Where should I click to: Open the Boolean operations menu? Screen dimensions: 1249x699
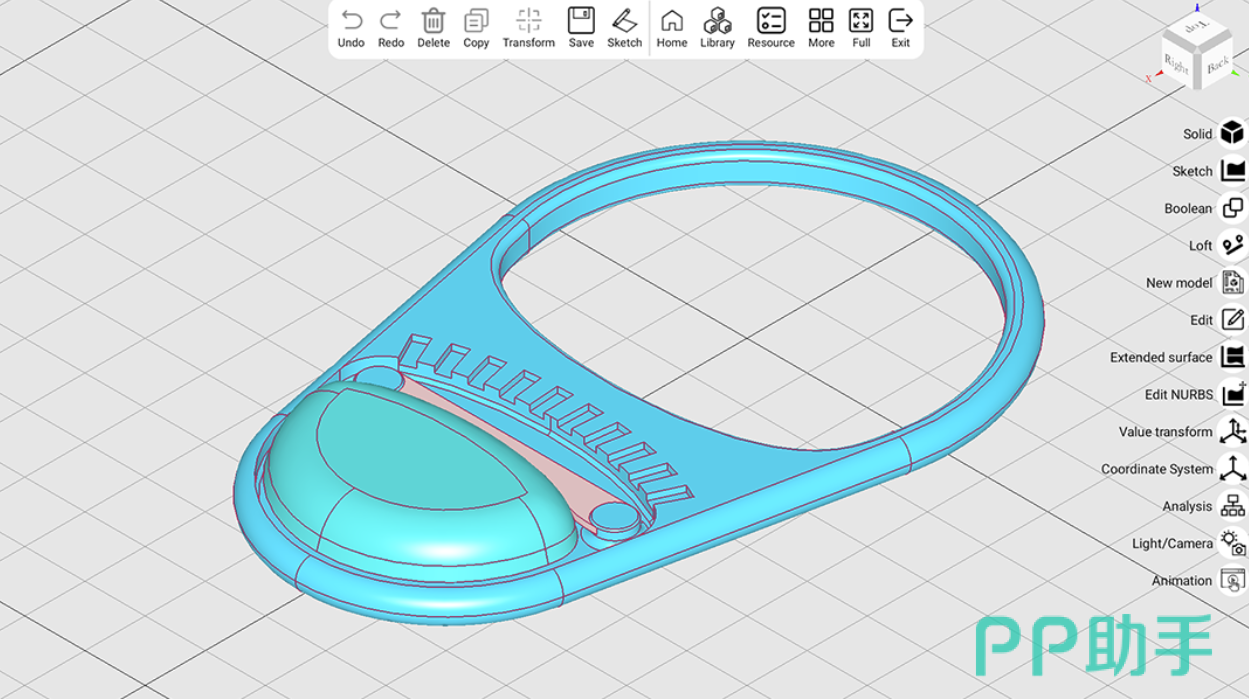pos(1232,208)
